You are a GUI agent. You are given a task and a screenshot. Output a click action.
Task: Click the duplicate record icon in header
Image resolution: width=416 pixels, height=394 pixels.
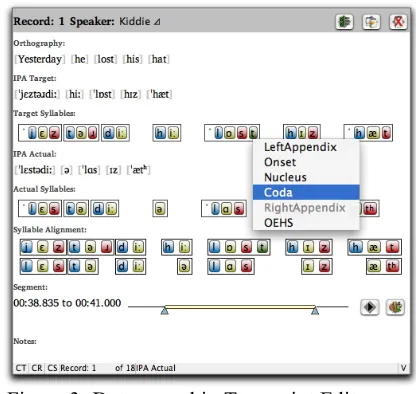coord(371,22)
